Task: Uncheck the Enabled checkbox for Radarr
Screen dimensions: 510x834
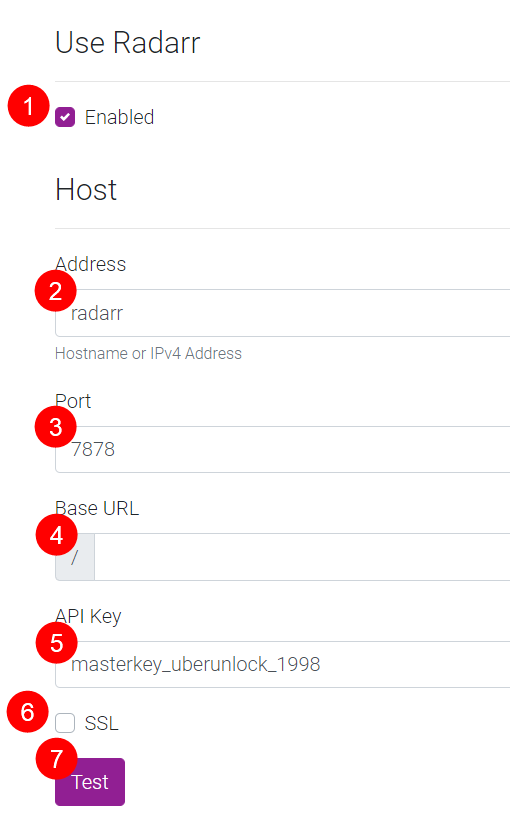Action: coord(65,117)
